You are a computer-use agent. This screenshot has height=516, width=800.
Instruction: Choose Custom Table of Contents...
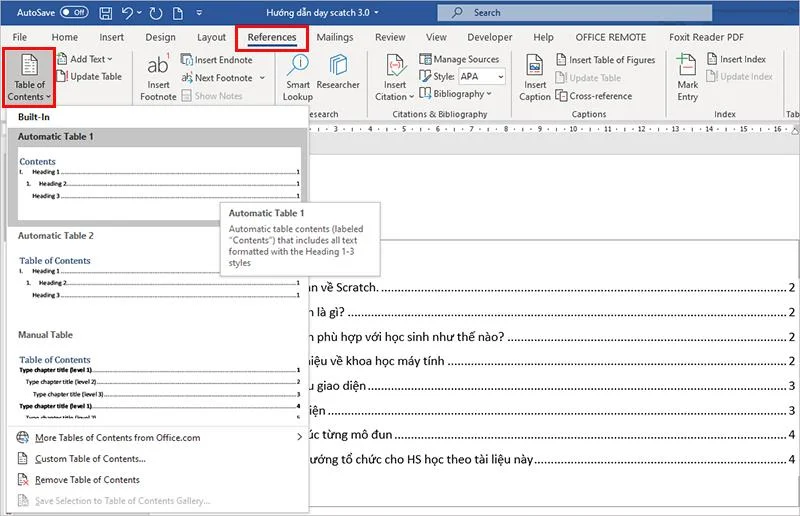[158, 459]
